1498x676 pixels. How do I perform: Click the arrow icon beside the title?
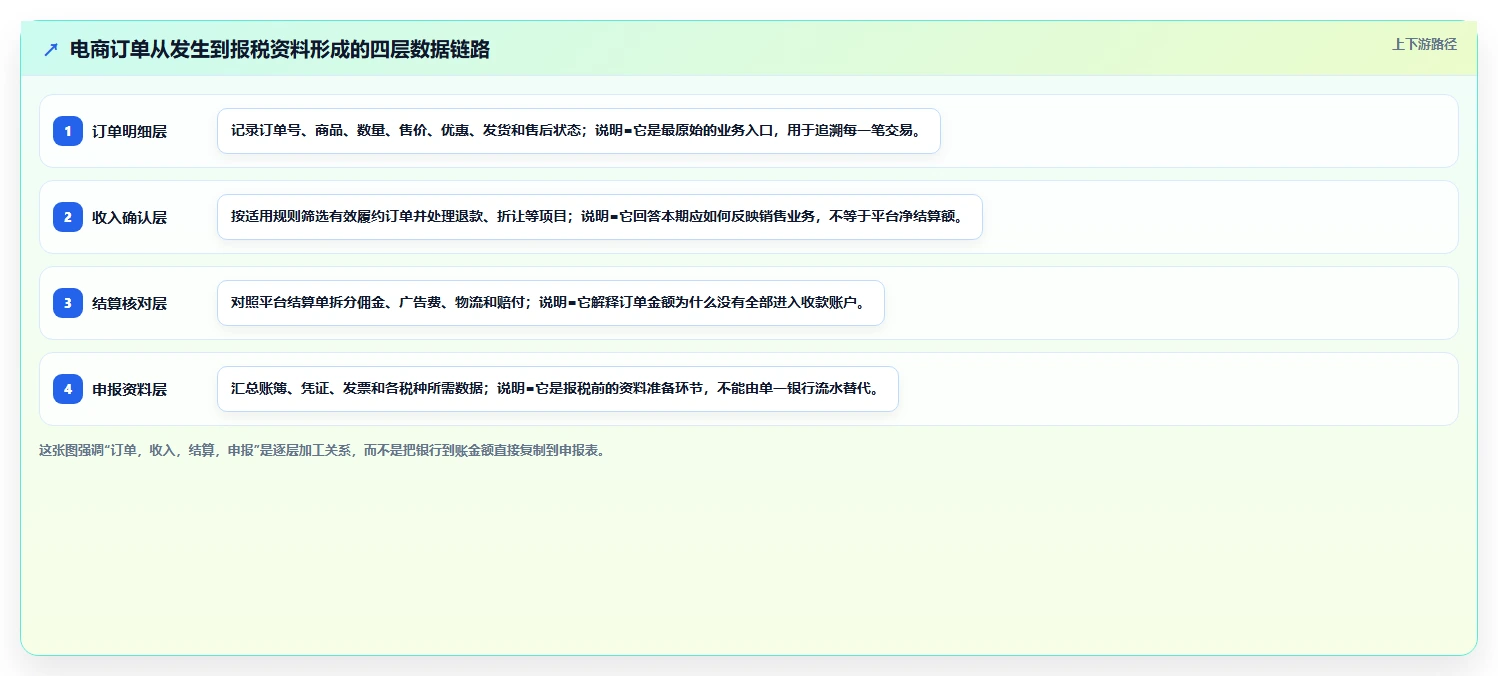point(51,49)
